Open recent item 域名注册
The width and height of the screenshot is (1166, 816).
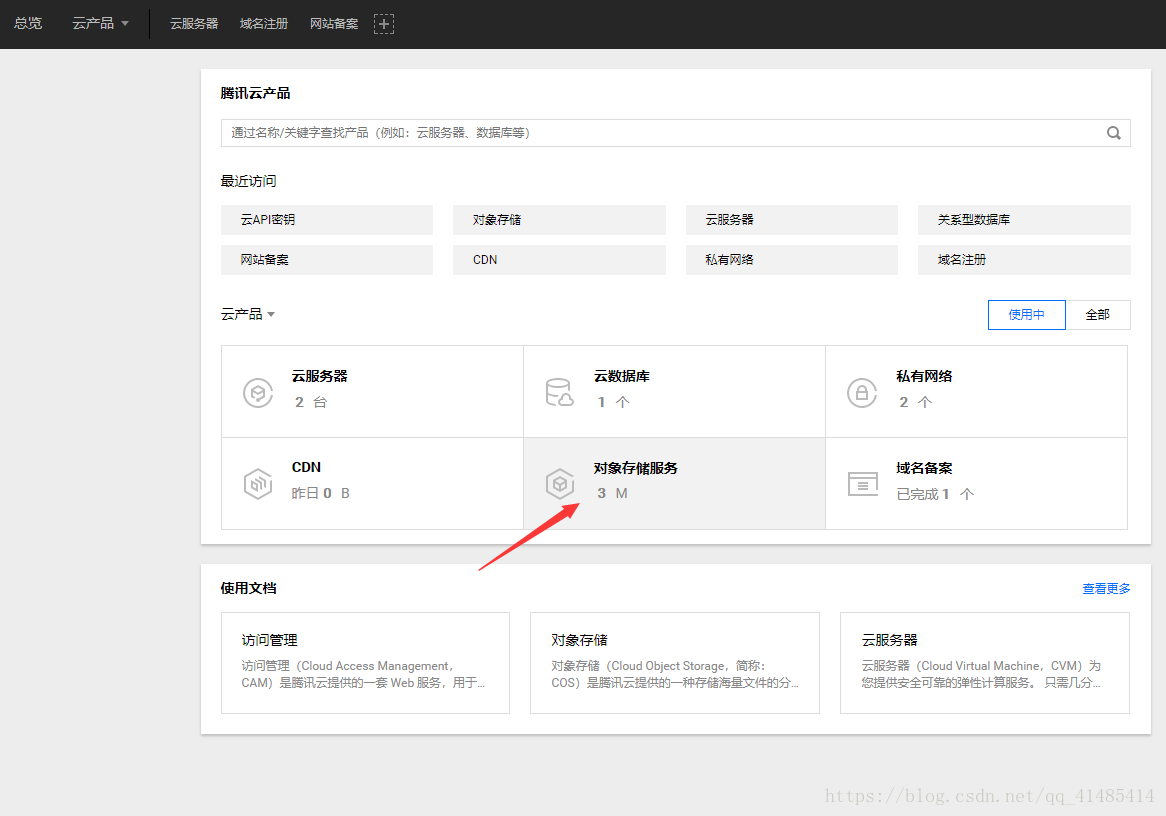(x=1024, y=260)
